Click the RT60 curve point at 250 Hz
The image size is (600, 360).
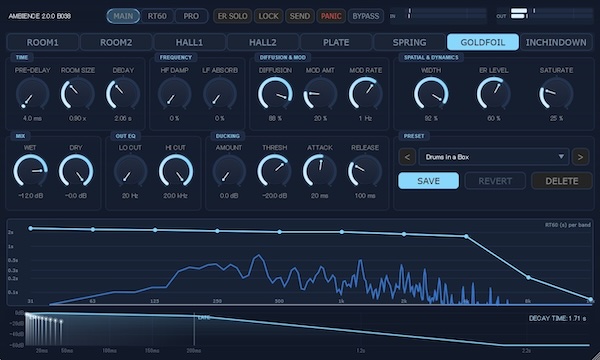pos(217,231)
